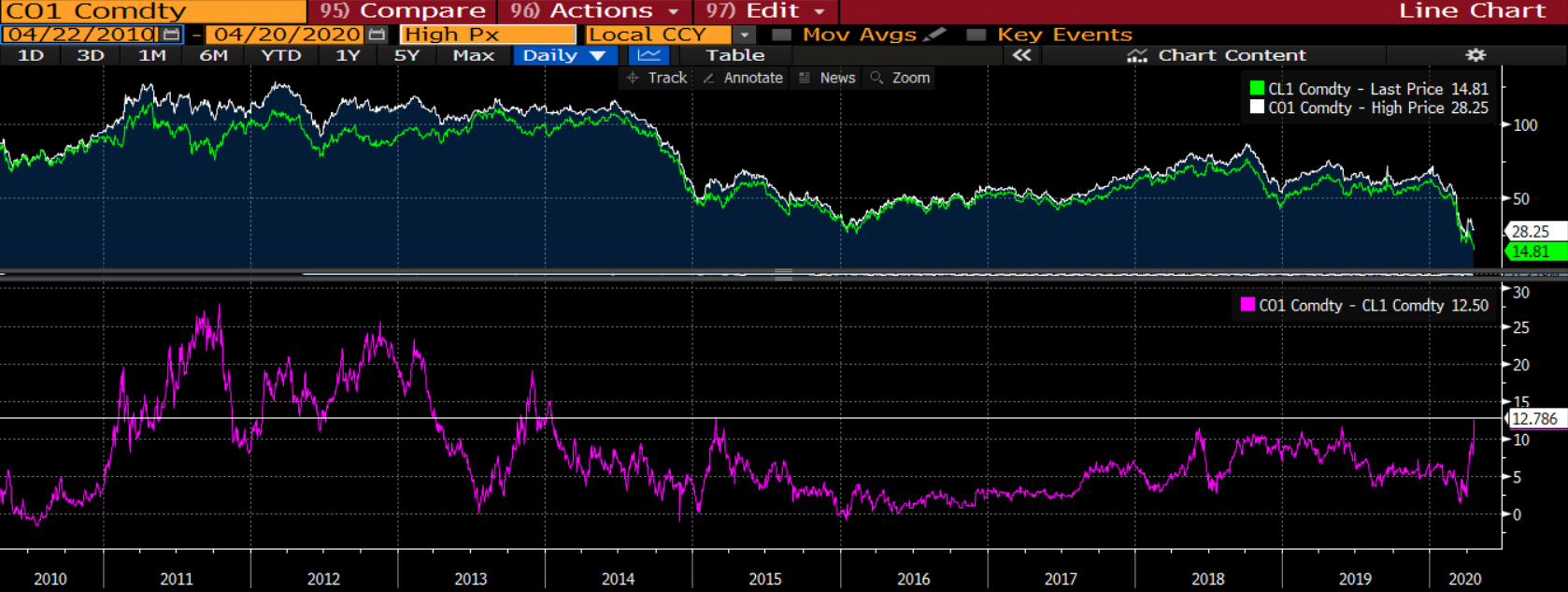The height and width of the screenshot is (592, 1568).
Task: Click the 2020 x-axis label
Action: tap(1464, 579)
